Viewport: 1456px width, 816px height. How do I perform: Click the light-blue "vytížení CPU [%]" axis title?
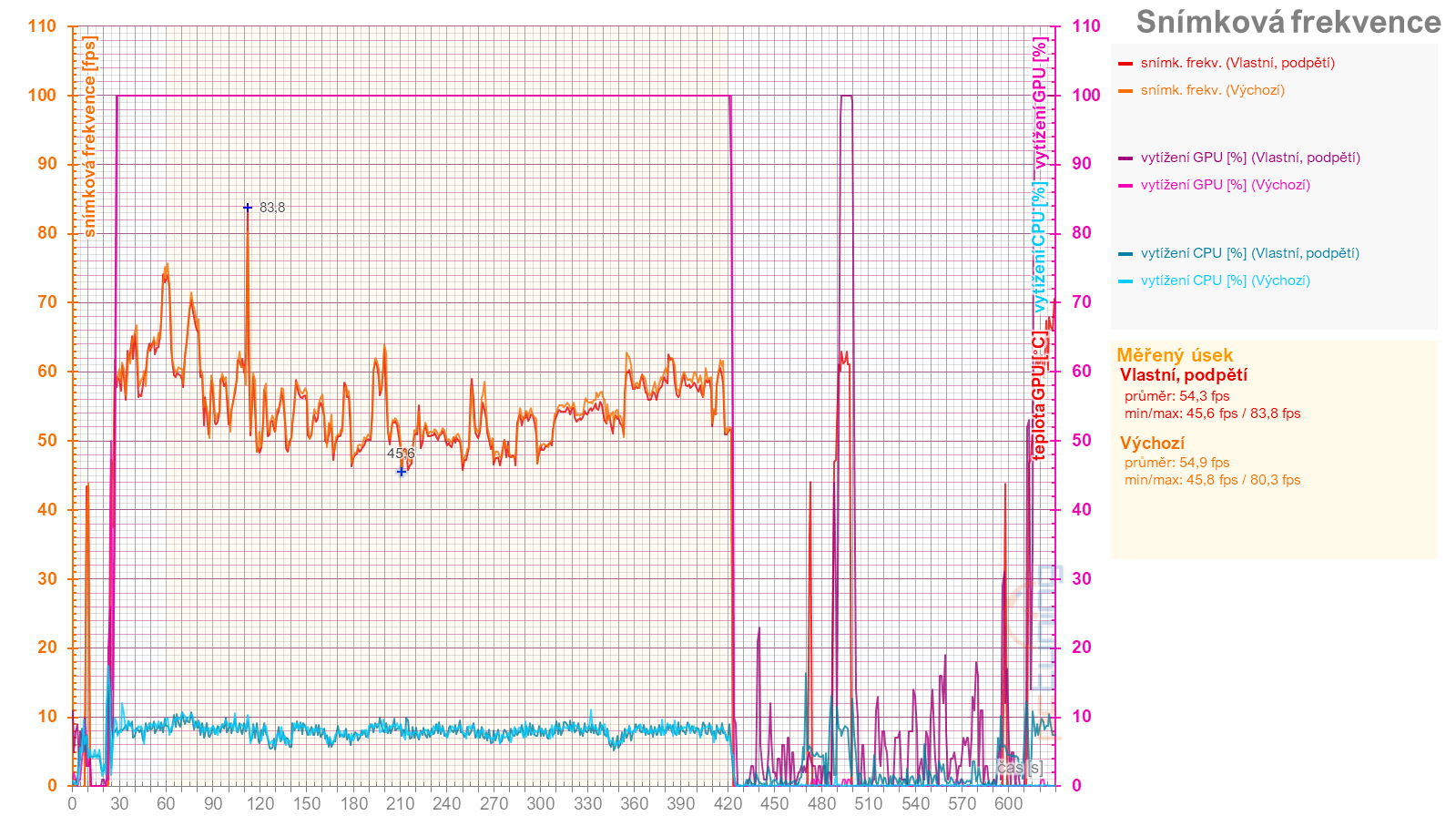pos(1040,247)
